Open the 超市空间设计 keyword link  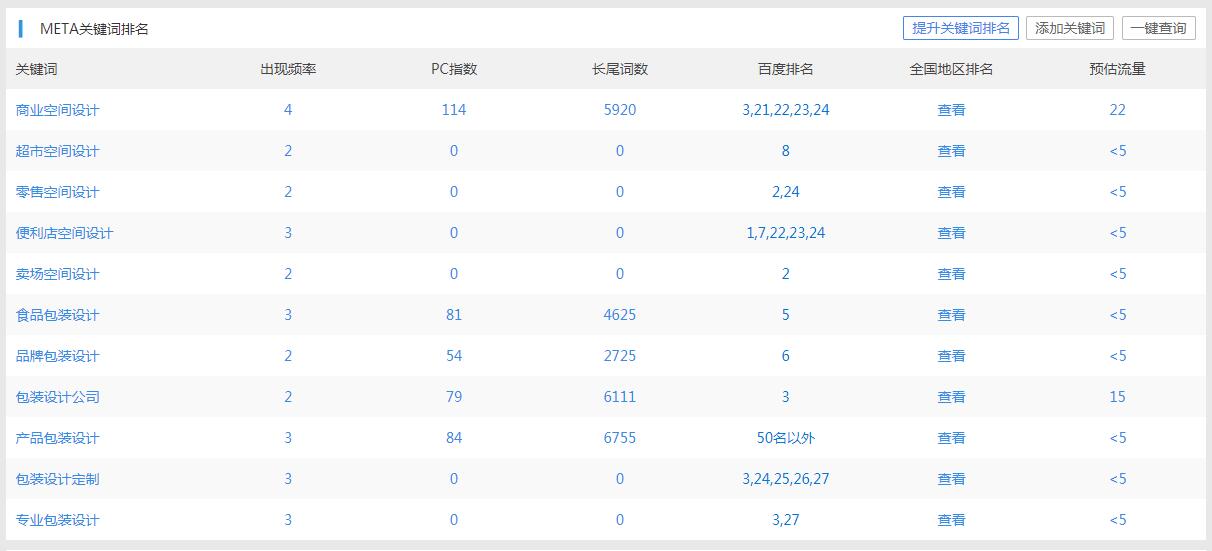click(58, 151)
